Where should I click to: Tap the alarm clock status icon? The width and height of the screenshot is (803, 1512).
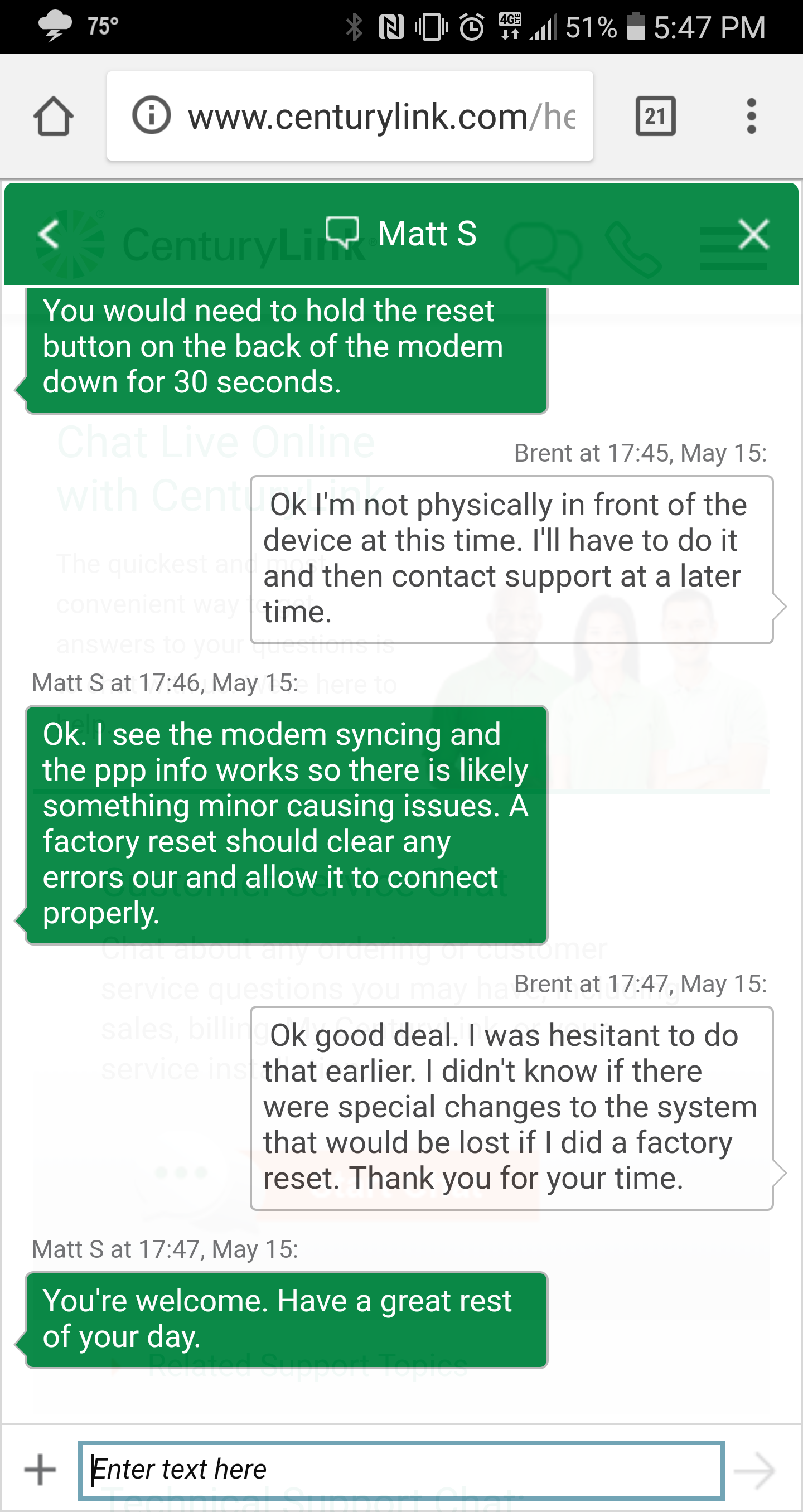pyautogui.click(x=471, y=27)
